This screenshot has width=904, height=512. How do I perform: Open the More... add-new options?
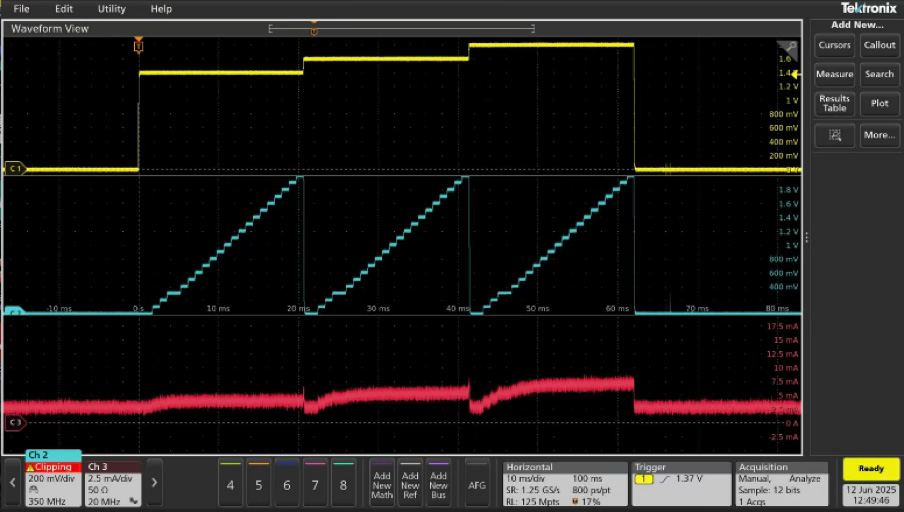pyautogui.click(x=879, y=135)
